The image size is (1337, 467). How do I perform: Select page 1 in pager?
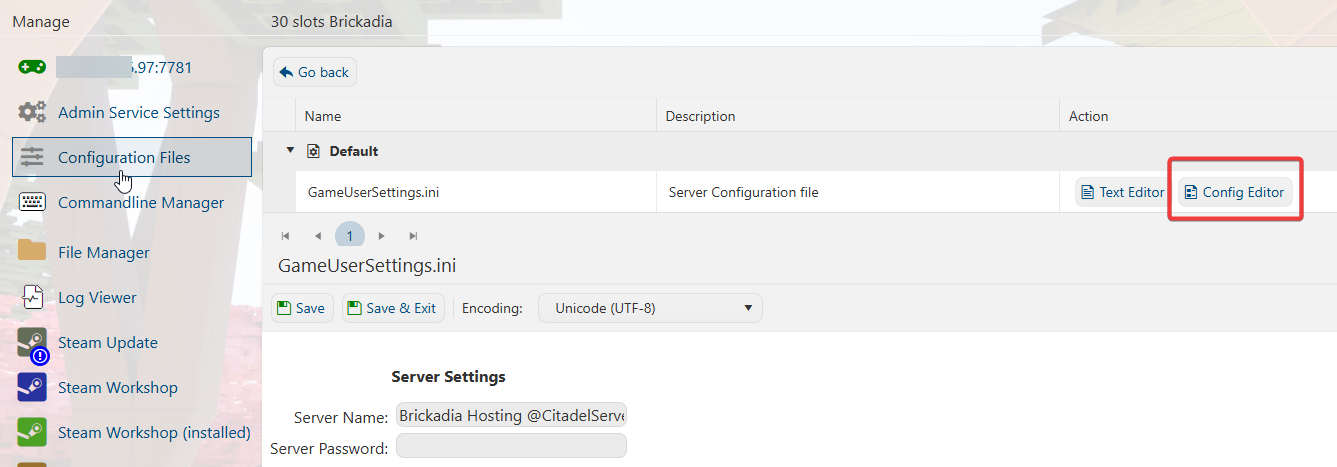[350, 236]
